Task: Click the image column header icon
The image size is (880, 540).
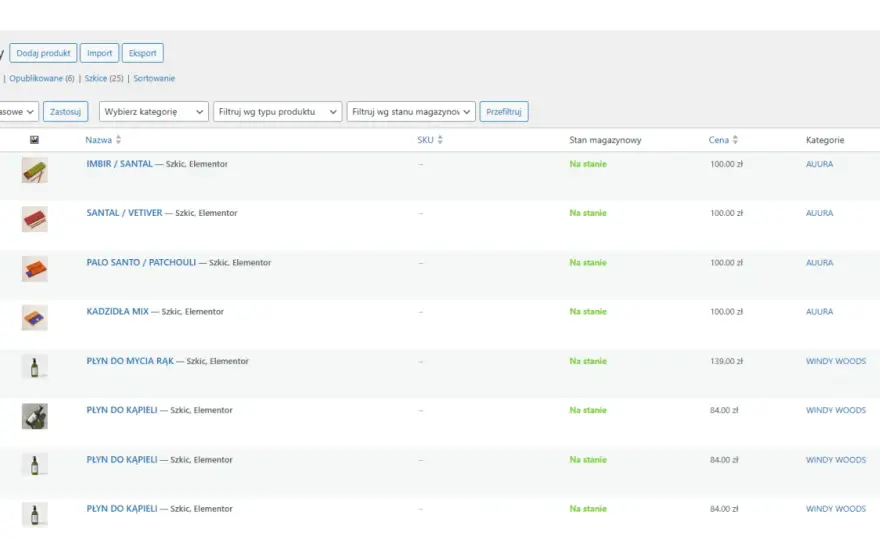Action: [x=34, y=140]
